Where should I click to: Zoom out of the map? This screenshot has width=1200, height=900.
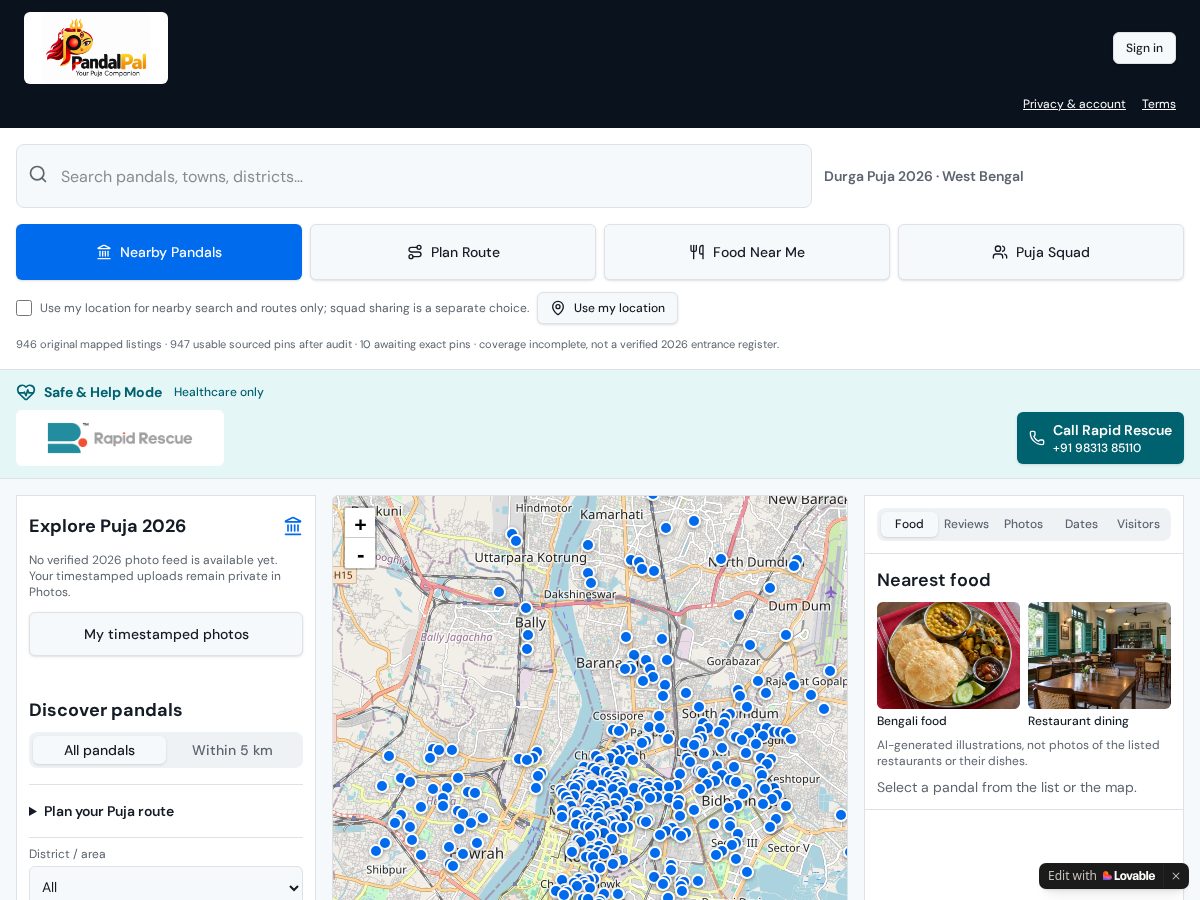[360, 553]
